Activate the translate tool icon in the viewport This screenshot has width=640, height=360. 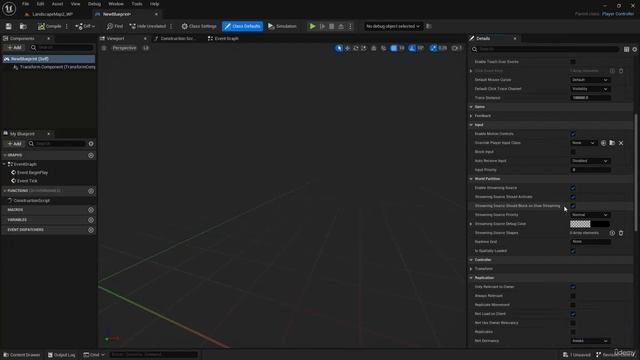click(347, 48)
